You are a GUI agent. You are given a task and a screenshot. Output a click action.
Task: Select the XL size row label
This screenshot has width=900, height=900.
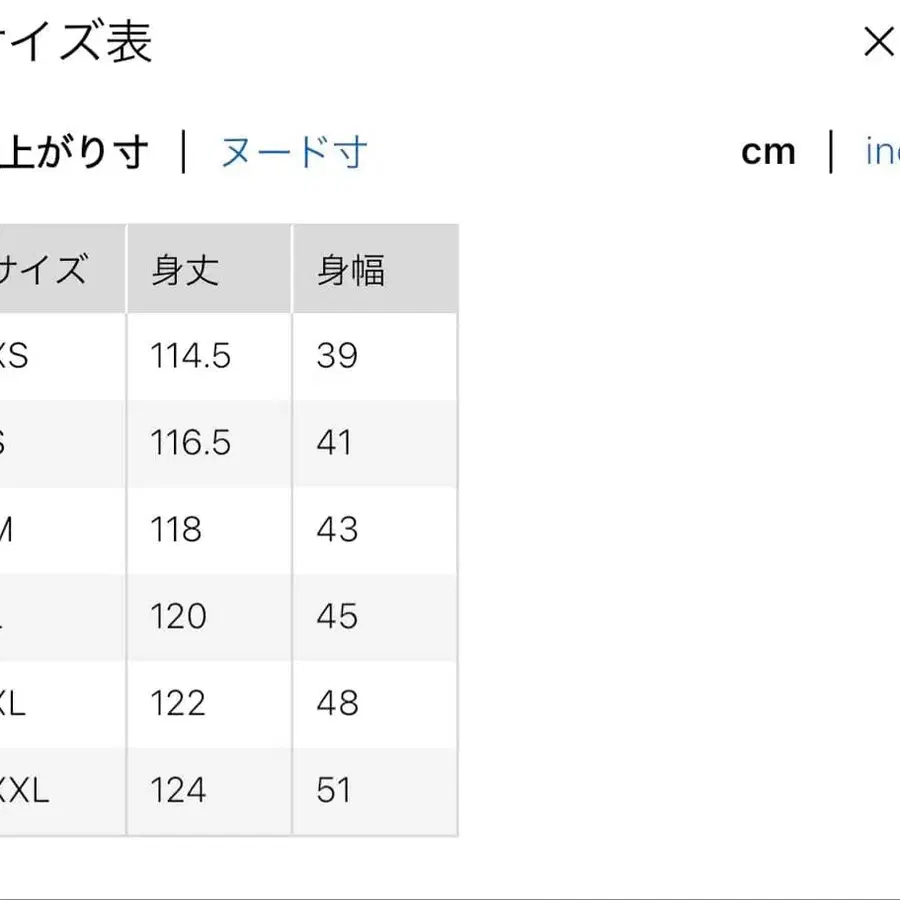click(18, 704)
